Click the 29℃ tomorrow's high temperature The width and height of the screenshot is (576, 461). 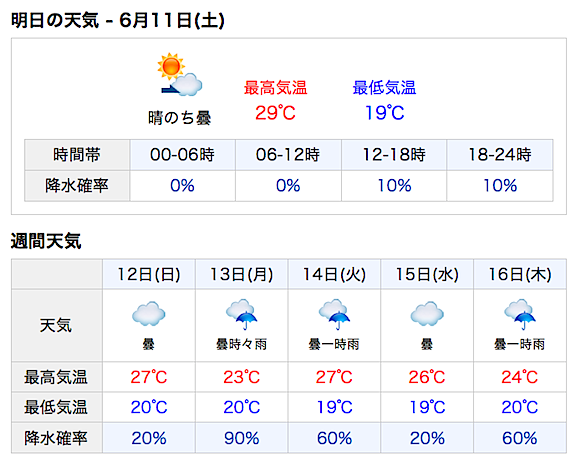(275, 113)
